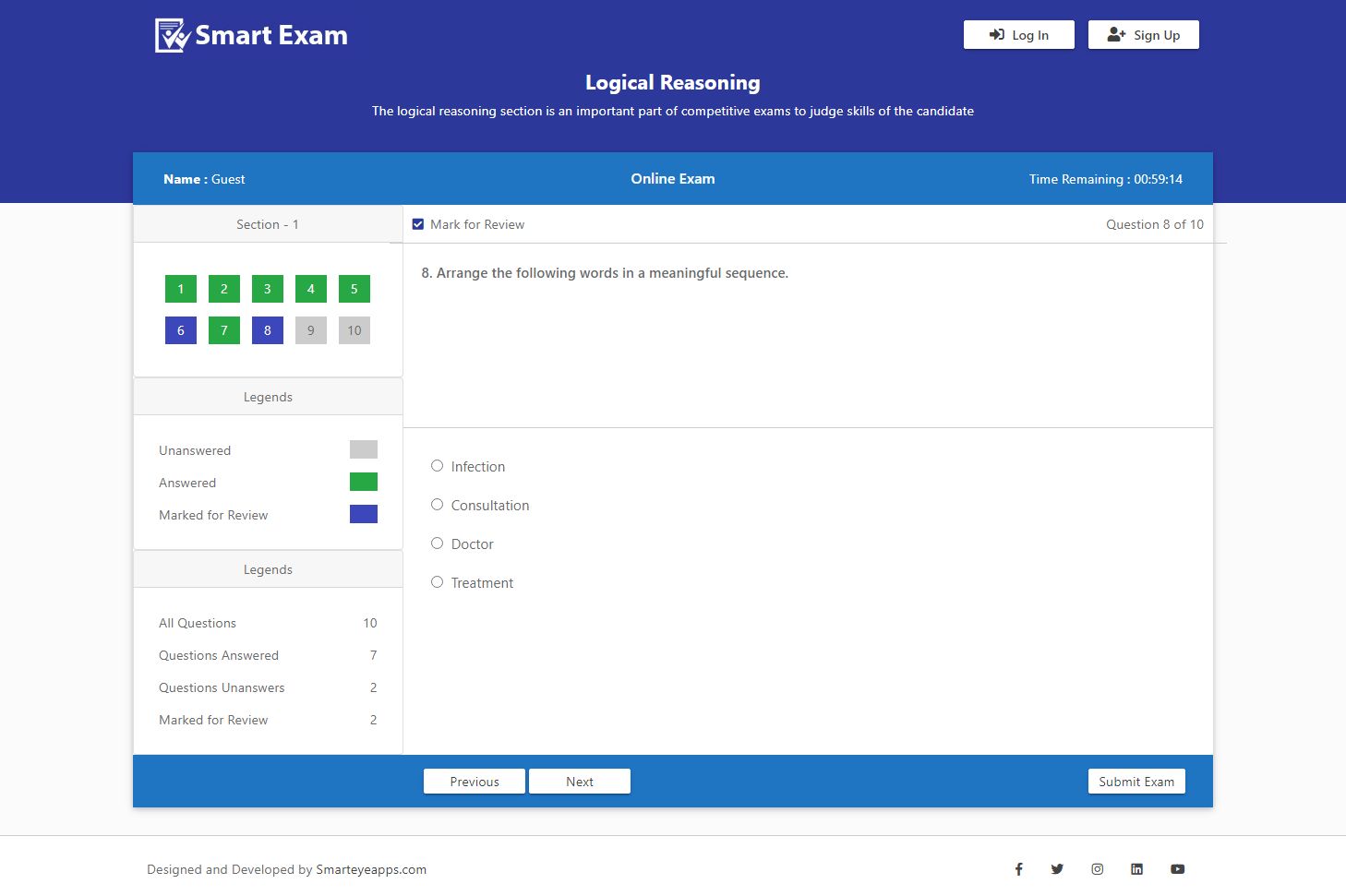
Task: Pick the Doctor answer option
Action: point(438,544)
